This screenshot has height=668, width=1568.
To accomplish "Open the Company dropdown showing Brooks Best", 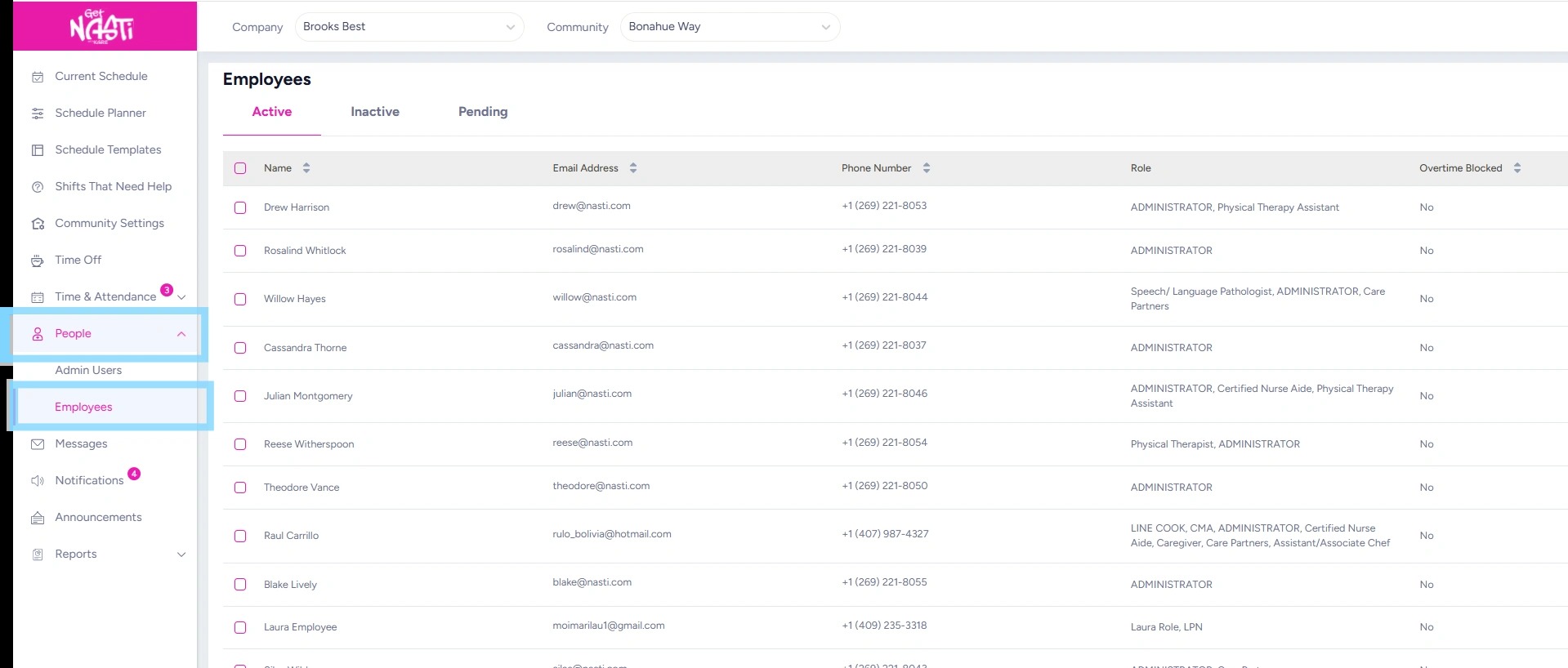I will [x=409, y=27].
